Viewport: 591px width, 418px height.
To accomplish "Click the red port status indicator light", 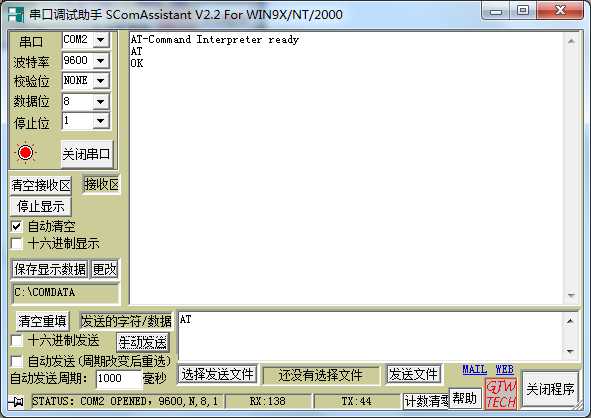I will (26, 153).
